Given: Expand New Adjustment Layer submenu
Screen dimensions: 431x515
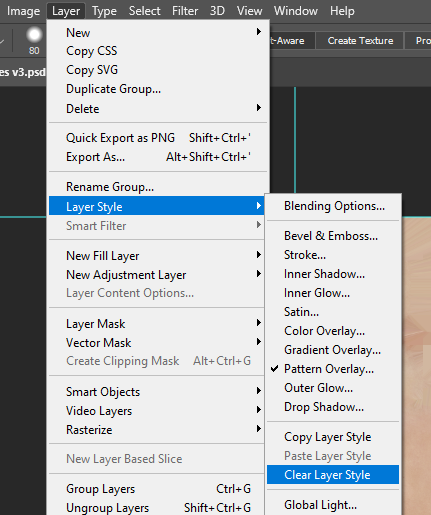Looking at the screenshot, I should point(157,275).
